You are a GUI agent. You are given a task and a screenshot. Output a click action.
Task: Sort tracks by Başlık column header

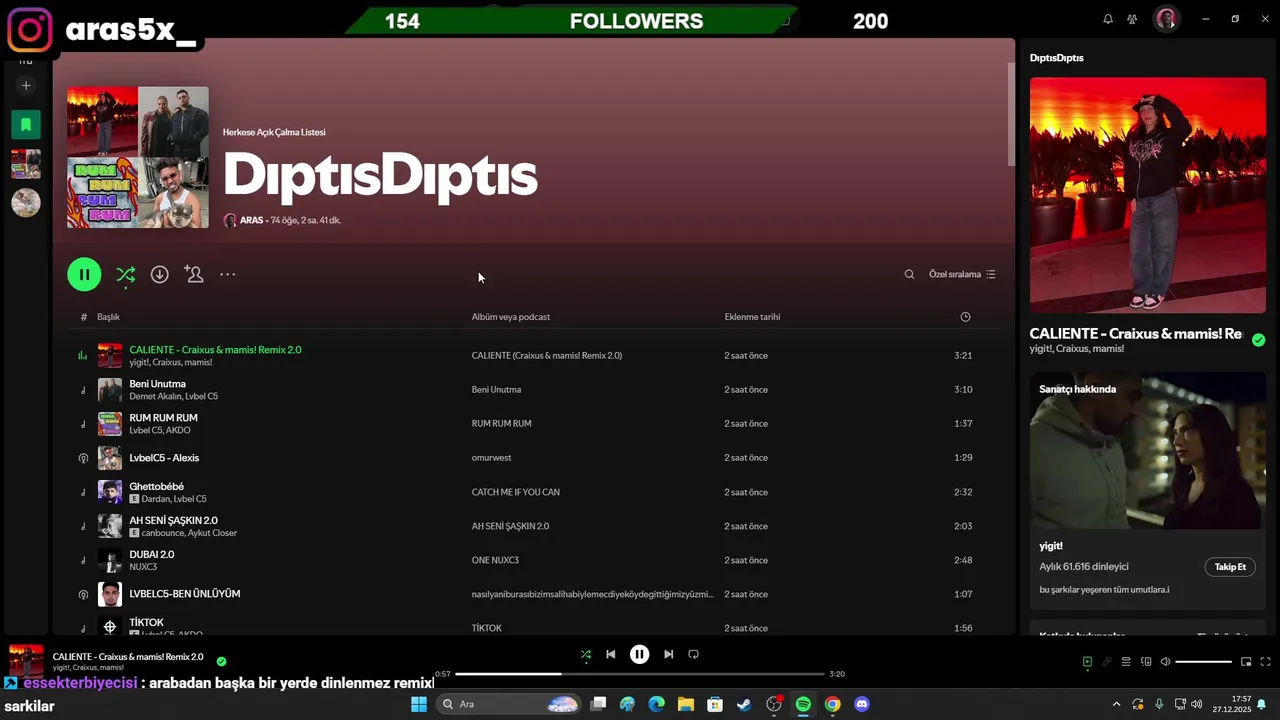coord(108,317)
